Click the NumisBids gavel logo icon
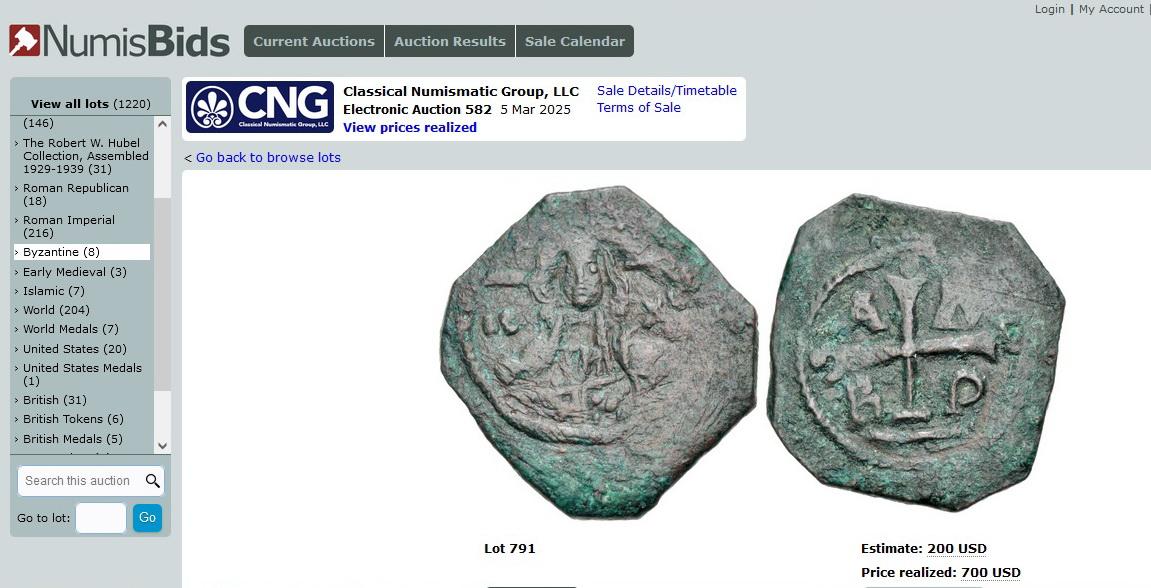 pyautogui.click(x=24, y=40)
